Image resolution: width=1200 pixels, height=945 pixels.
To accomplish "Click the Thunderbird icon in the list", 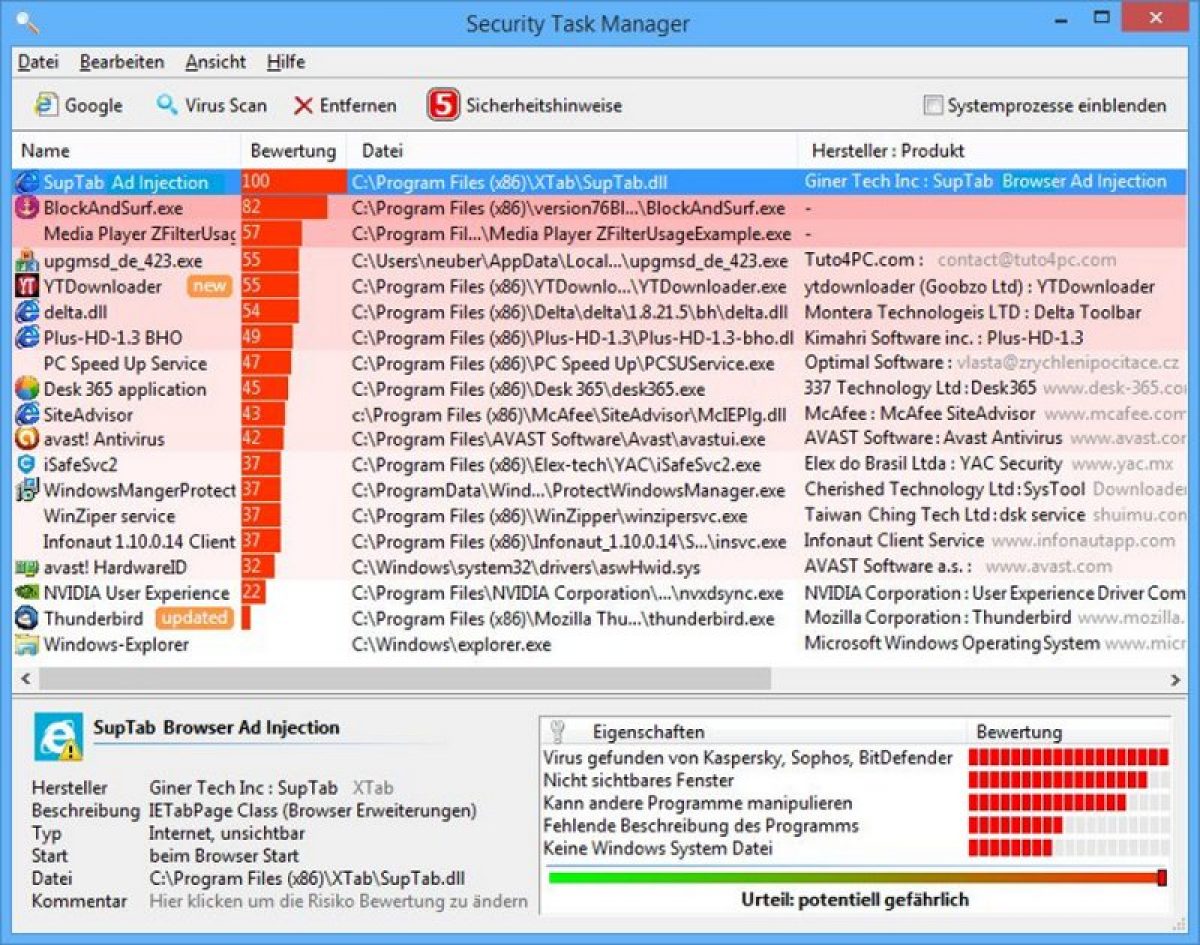I will click(x=24, y=618).
